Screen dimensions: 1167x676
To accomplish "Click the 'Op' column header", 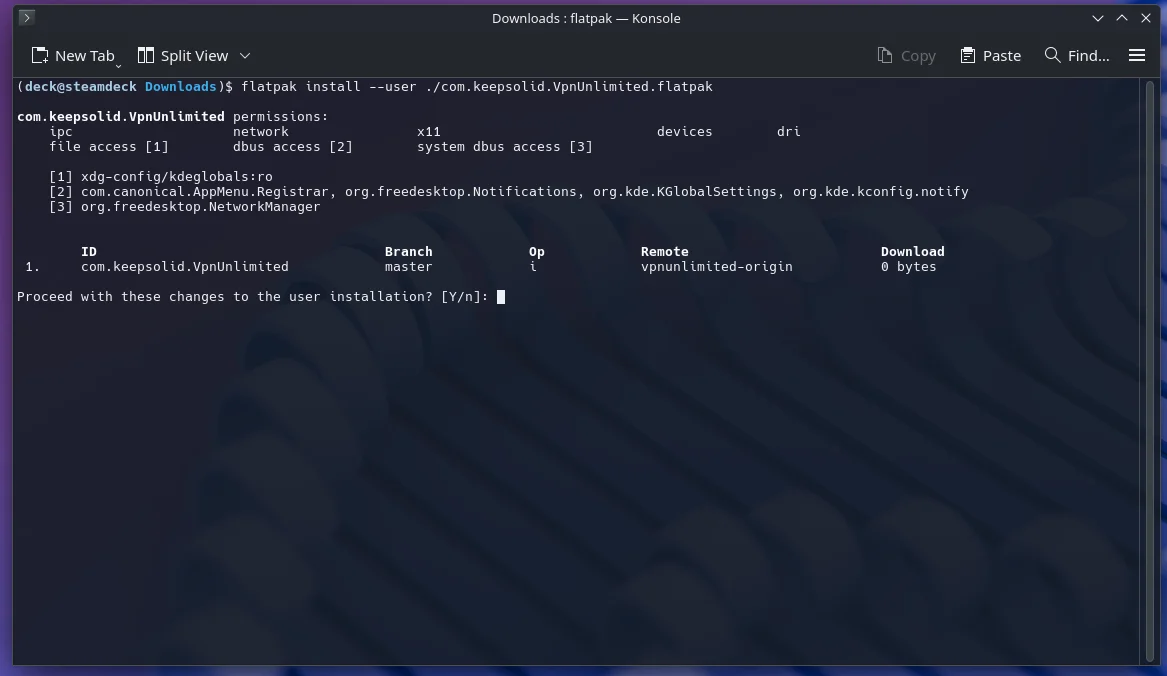I will (x=537, y=252).
